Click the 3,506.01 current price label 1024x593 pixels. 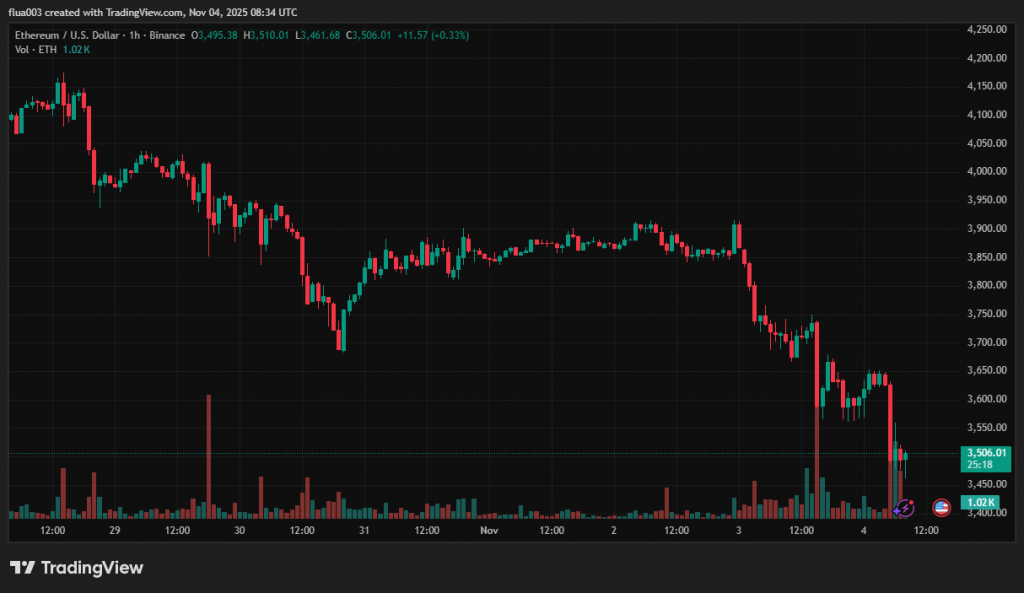pyautogui.click(x=984, y=453)
